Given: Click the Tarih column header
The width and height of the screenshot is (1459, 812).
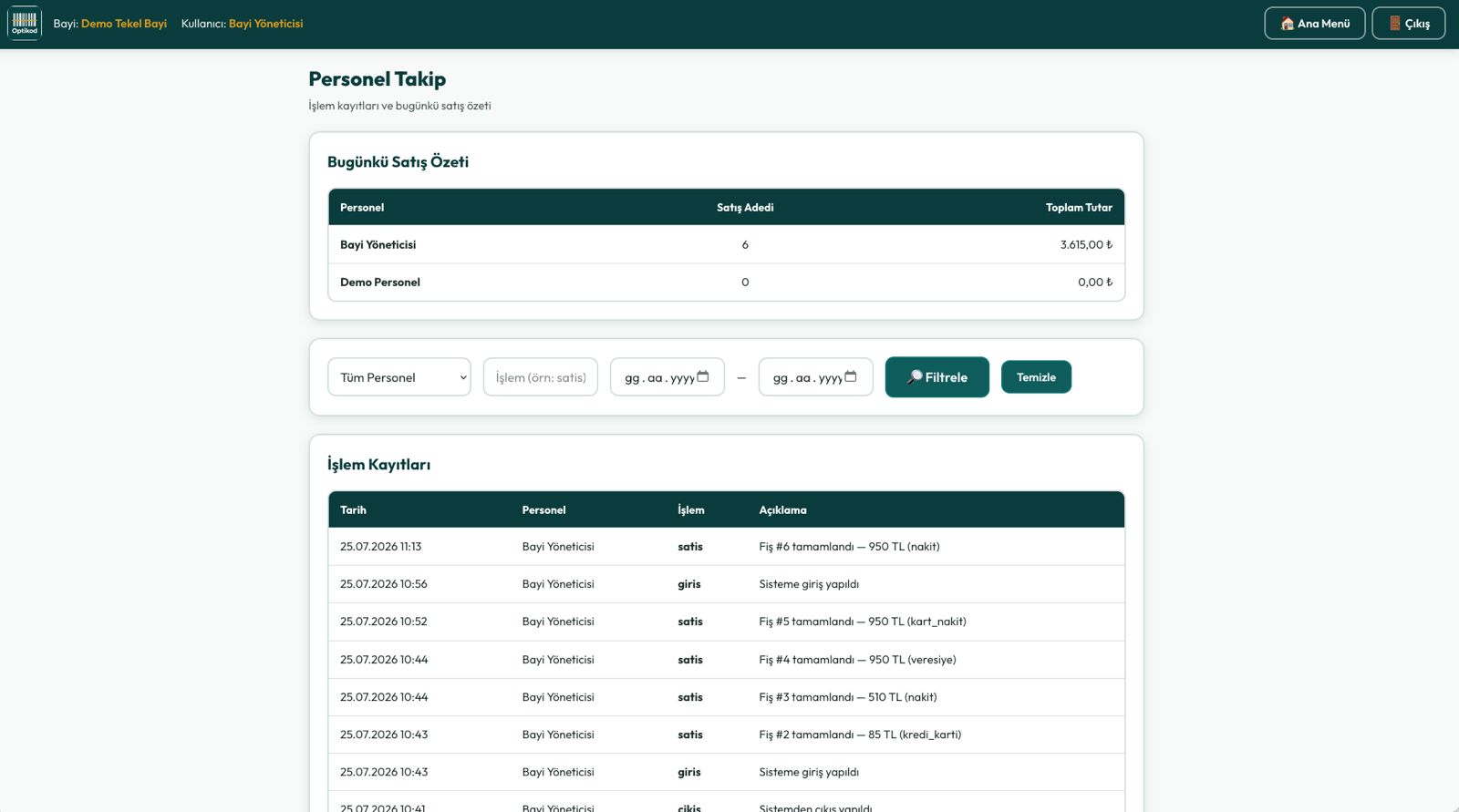Looking at the screenshot, I should (x=353, y=510).
